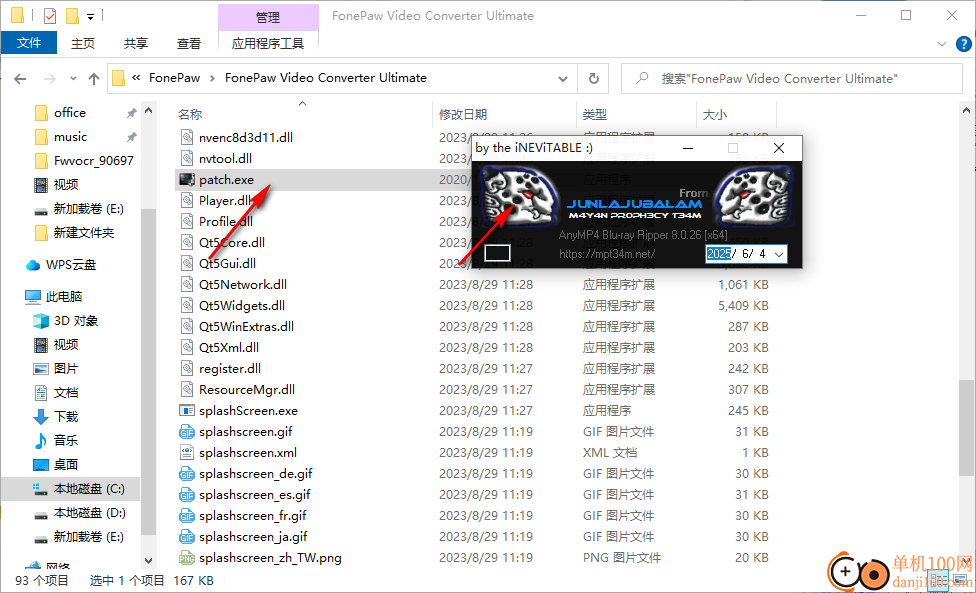
Task: Select the patch.exe file icon
Action: tap(187, 180)
